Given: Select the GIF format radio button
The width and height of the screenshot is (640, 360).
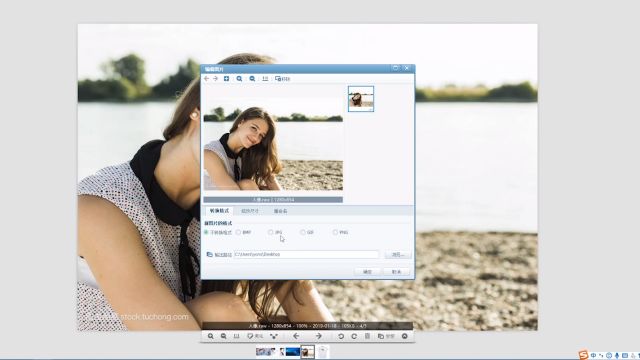Looking at the screenshot, I should click(x=302, y=232).
